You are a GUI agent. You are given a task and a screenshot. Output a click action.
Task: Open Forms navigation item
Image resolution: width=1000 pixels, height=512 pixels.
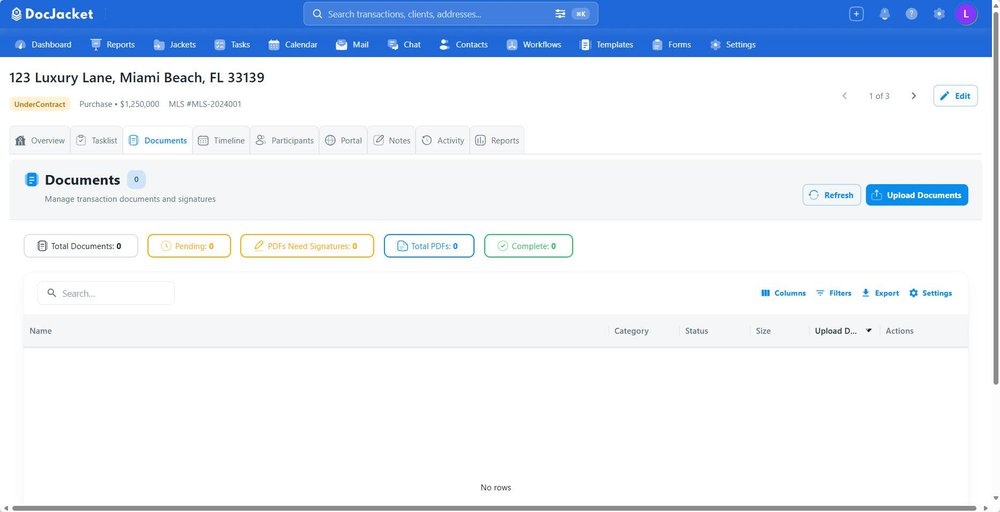[672, 45]
